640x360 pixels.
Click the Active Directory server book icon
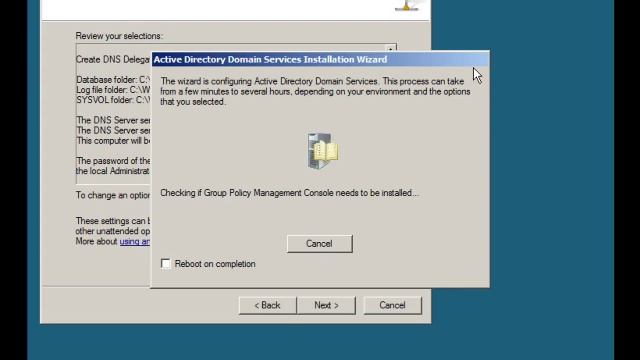[x=323, y=151]
